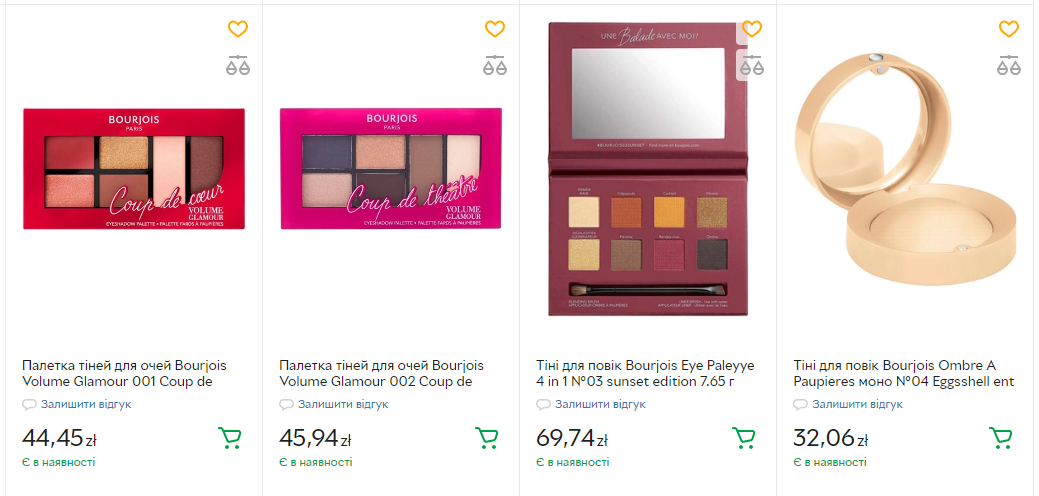Leave a review for Ombre A Paupieres
Image resolution: width=1039 pixels, height=496 pixels.
tap(856, 404)
